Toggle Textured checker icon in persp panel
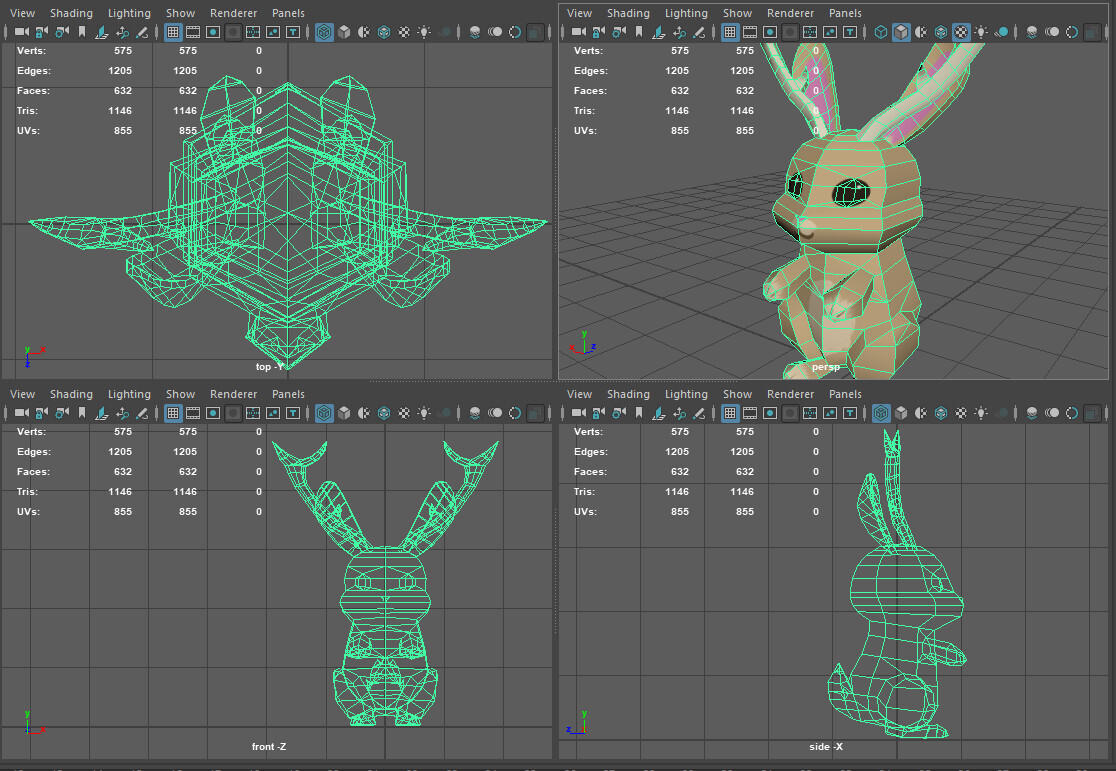Viewport: 1116px width, 771px height. [961, 32]
